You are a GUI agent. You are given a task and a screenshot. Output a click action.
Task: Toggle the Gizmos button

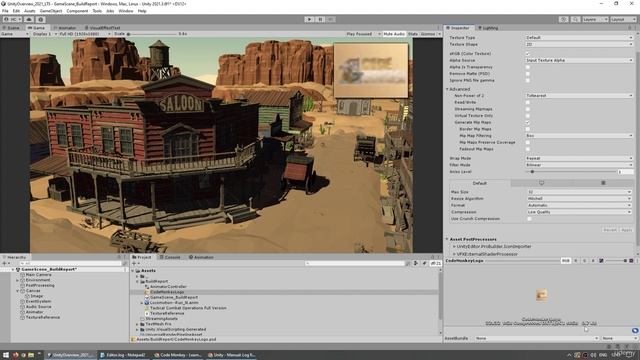click(x=428, y=34)
